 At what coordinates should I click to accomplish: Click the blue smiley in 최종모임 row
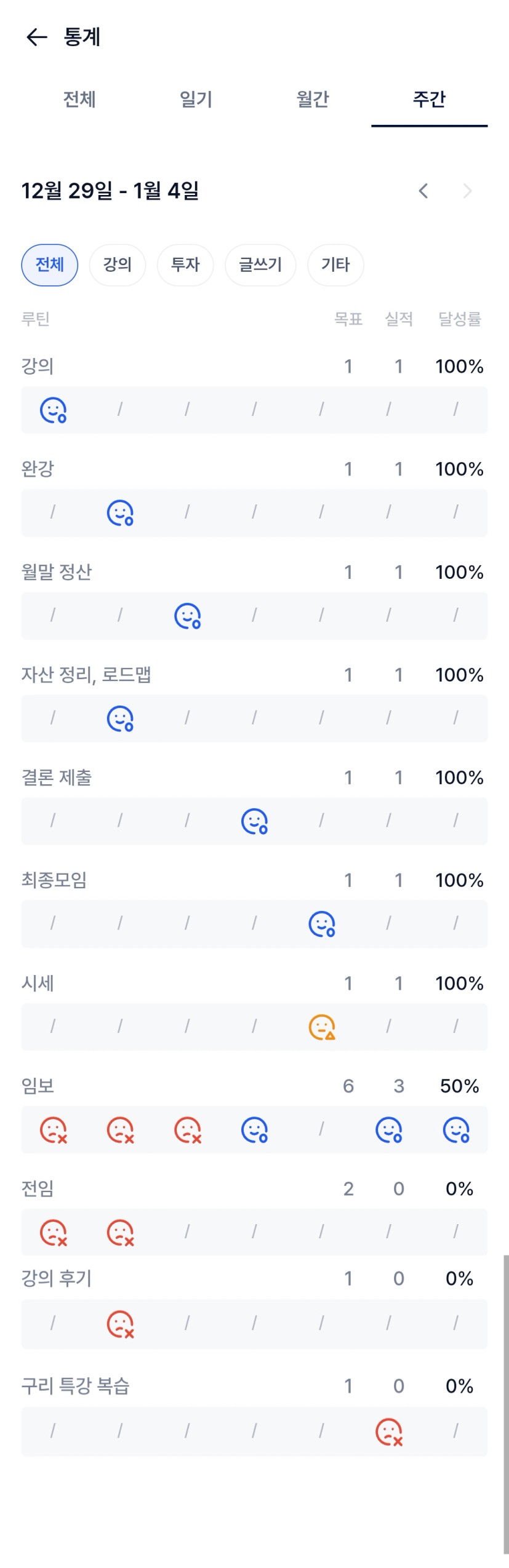[x=321, y=924]
